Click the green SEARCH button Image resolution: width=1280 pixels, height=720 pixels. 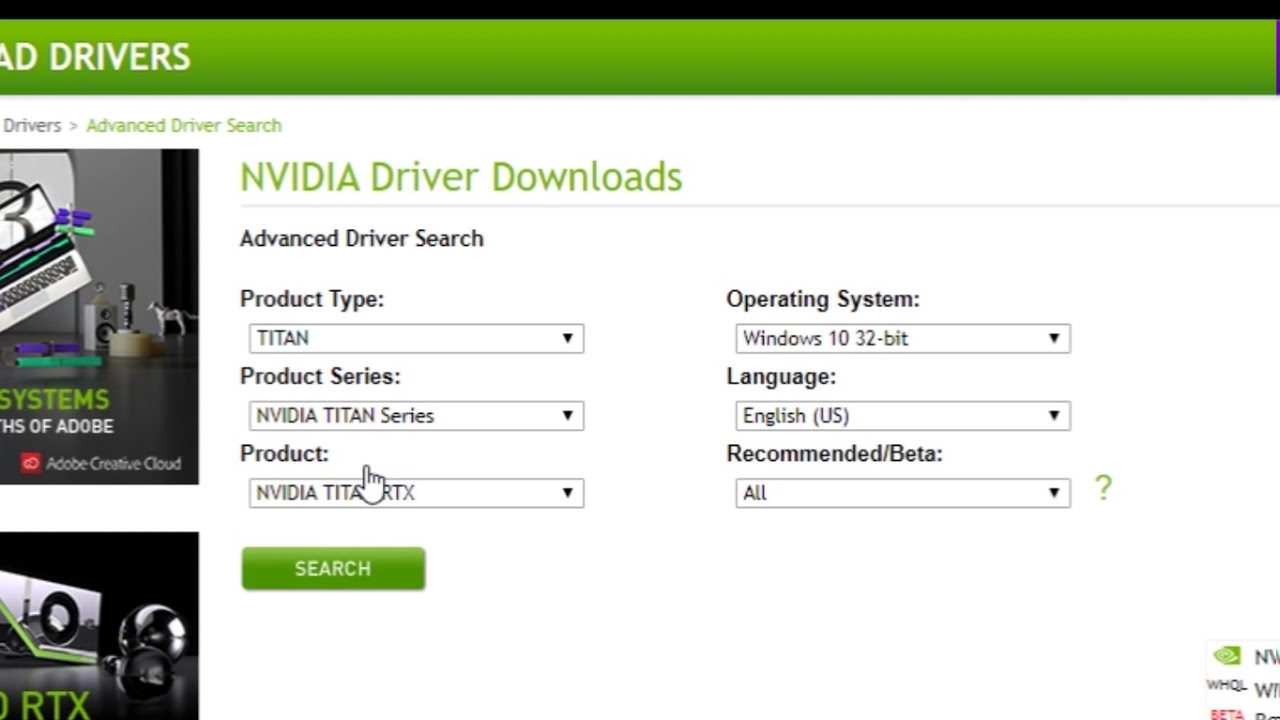pyautogui.click(x=333, y=568)
